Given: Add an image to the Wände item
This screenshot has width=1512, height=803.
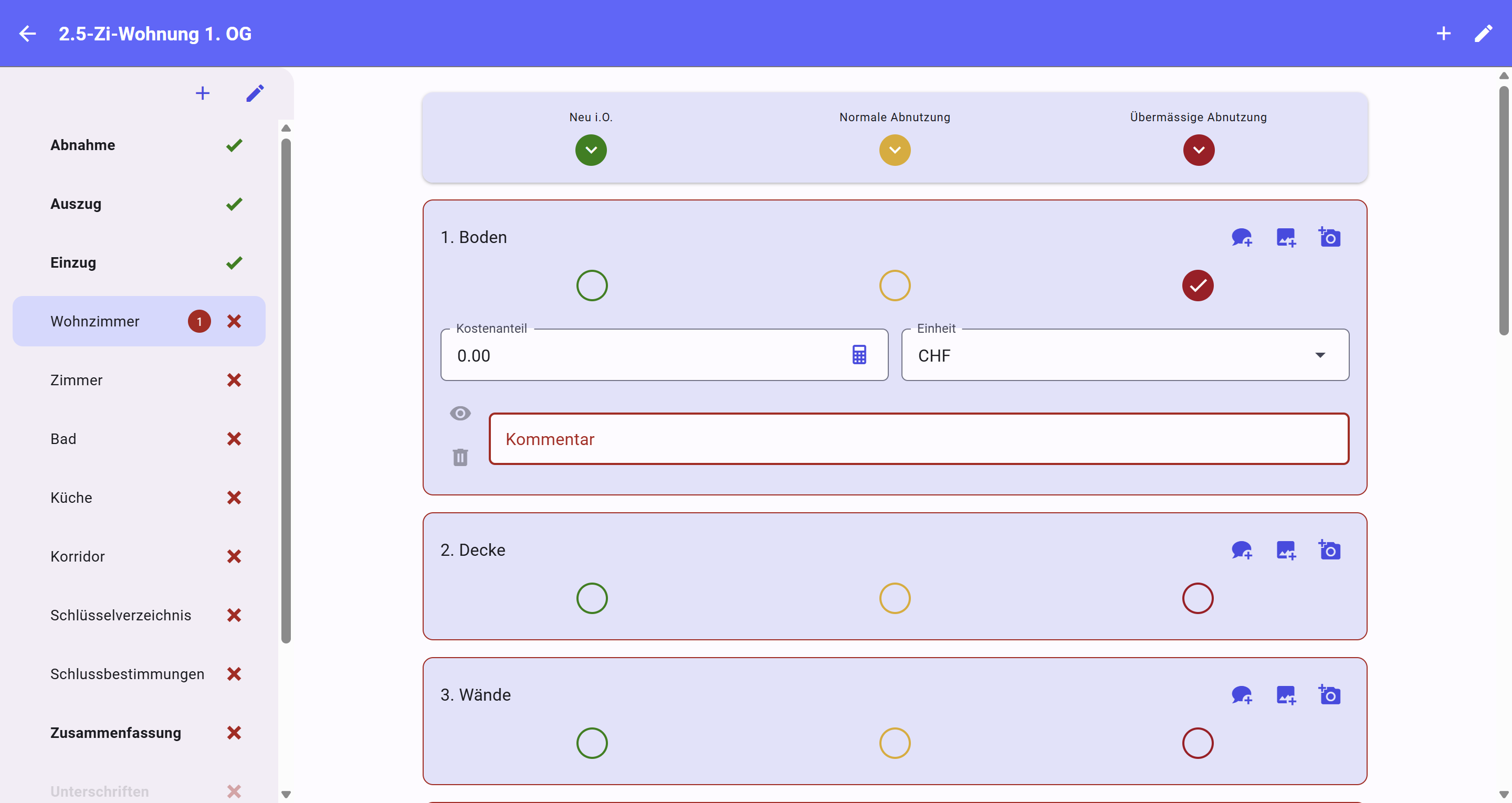Looking at the screenshot, I should click(x=1286, y=695).
